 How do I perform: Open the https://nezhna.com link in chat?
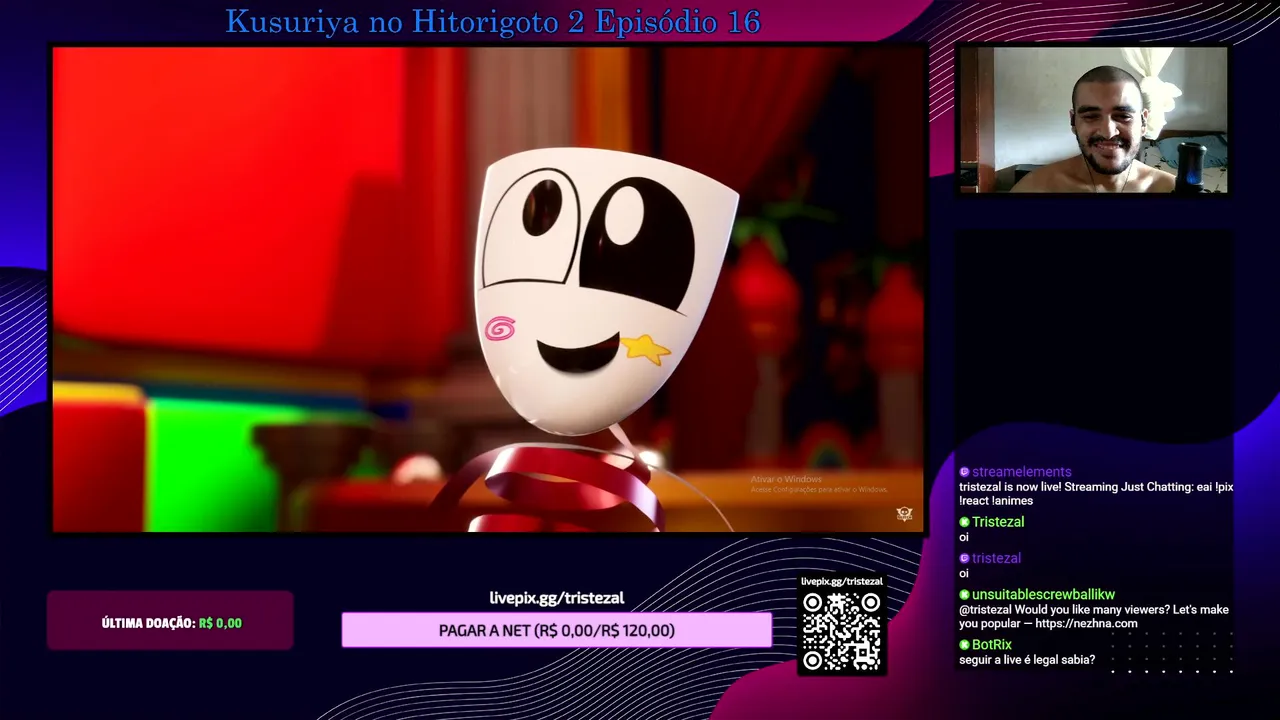[x=1086, y=624]
